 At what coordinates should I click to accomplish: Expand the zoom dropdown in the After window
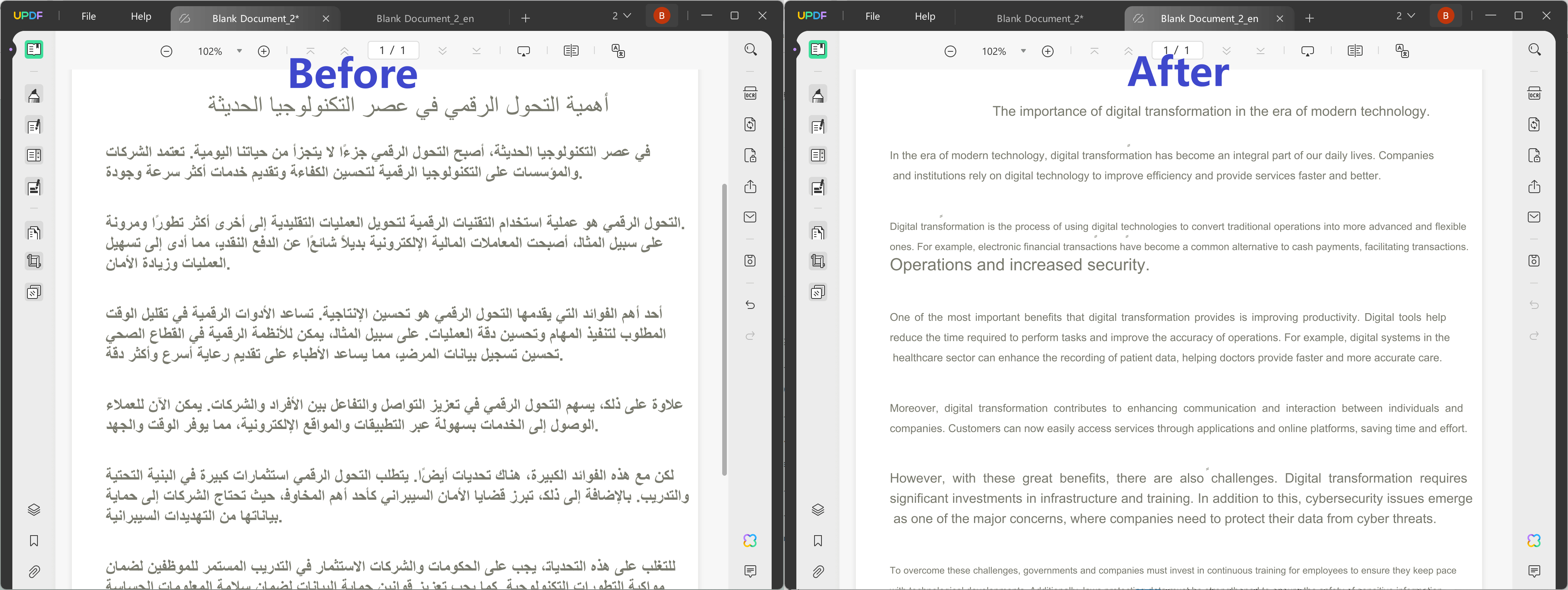coord(1023,52)
